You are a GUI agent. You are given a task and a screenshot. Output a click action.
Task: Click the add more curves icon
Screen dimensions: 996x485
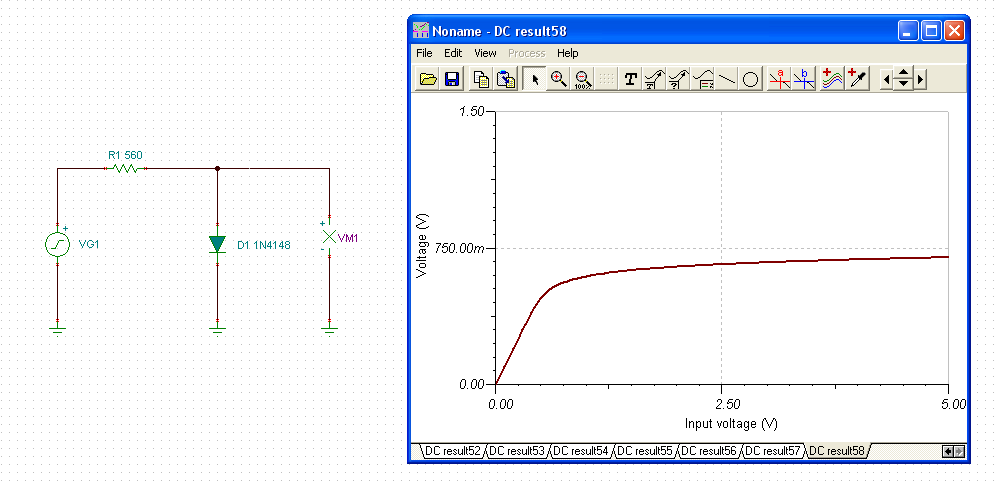[x=831, y=79]
